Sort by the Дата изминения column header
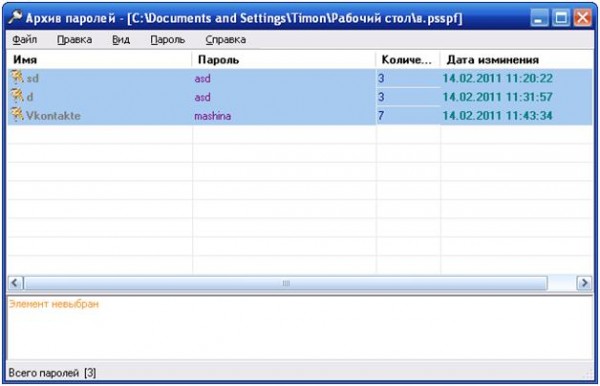Viewport: 600px width, 386px height. pyautogui.click(x=516, y=60)
